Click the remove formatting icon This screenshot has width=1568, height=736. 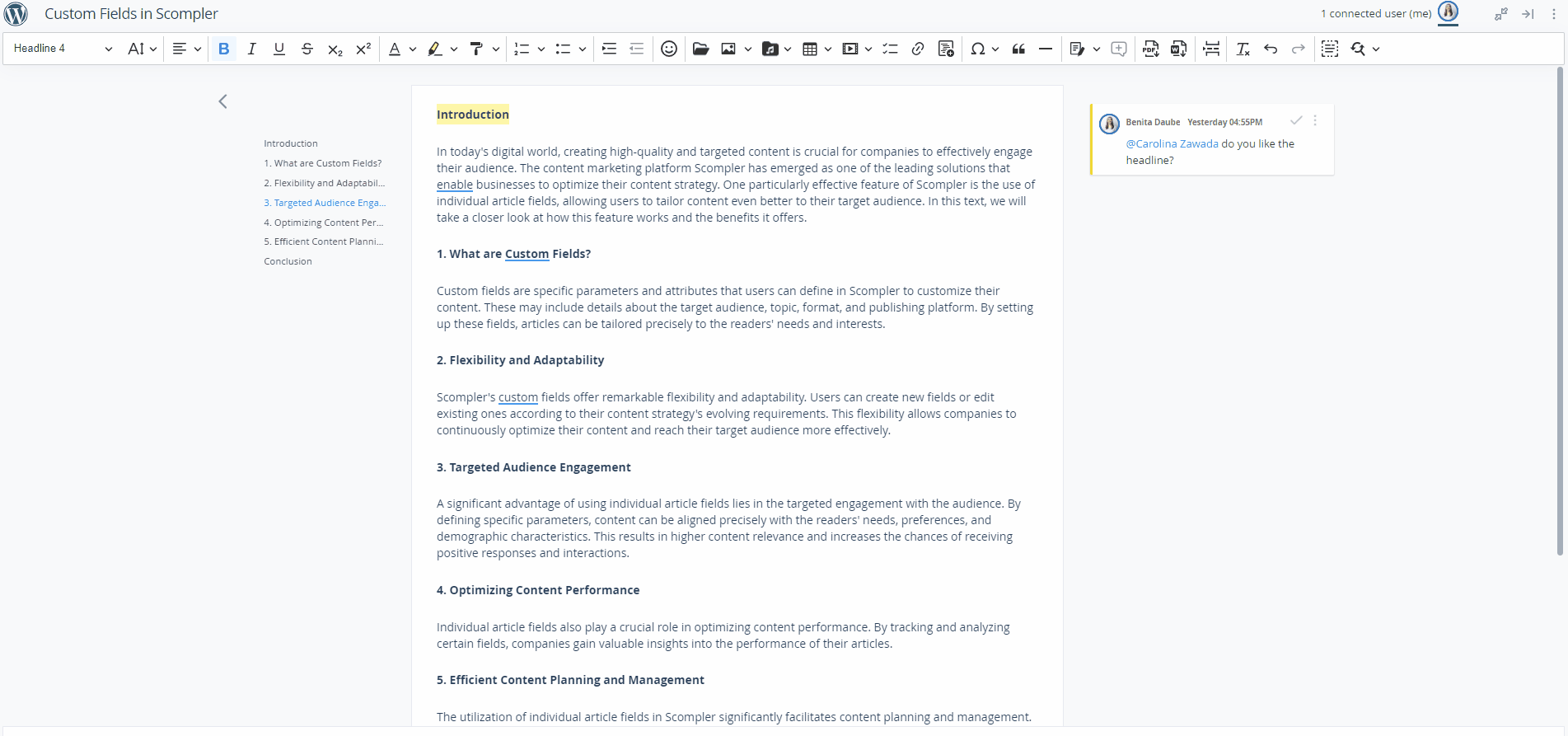click(x=1243, y=49)
